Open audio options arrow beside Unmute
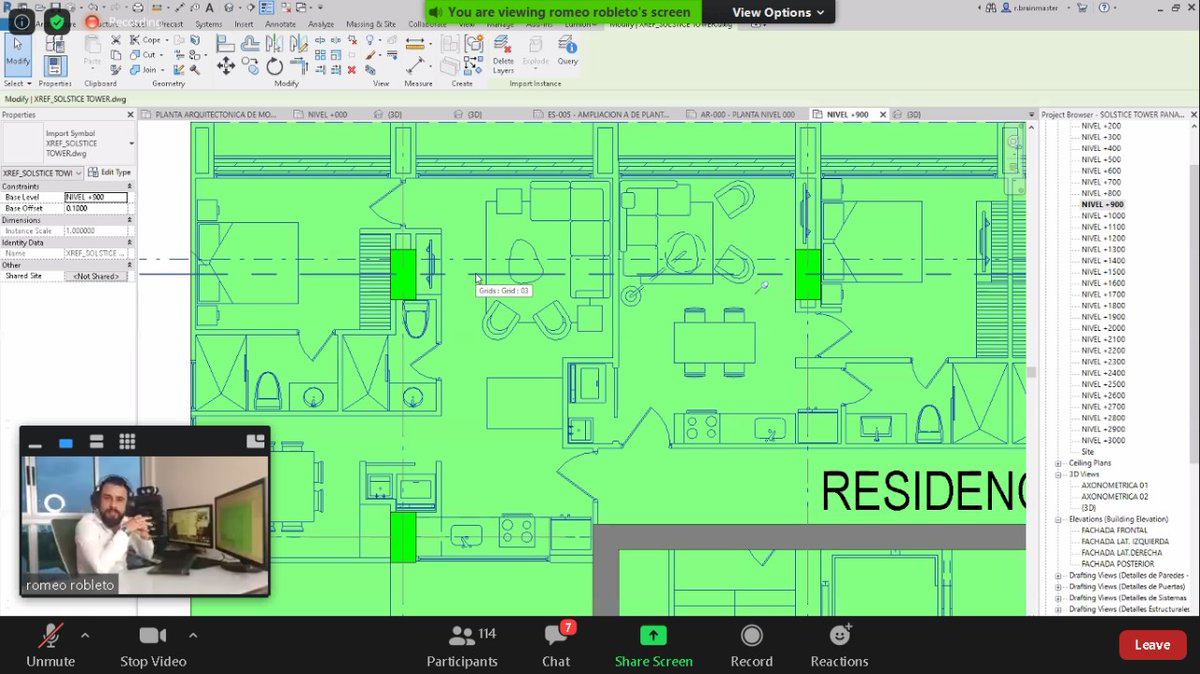 point(85,634)
